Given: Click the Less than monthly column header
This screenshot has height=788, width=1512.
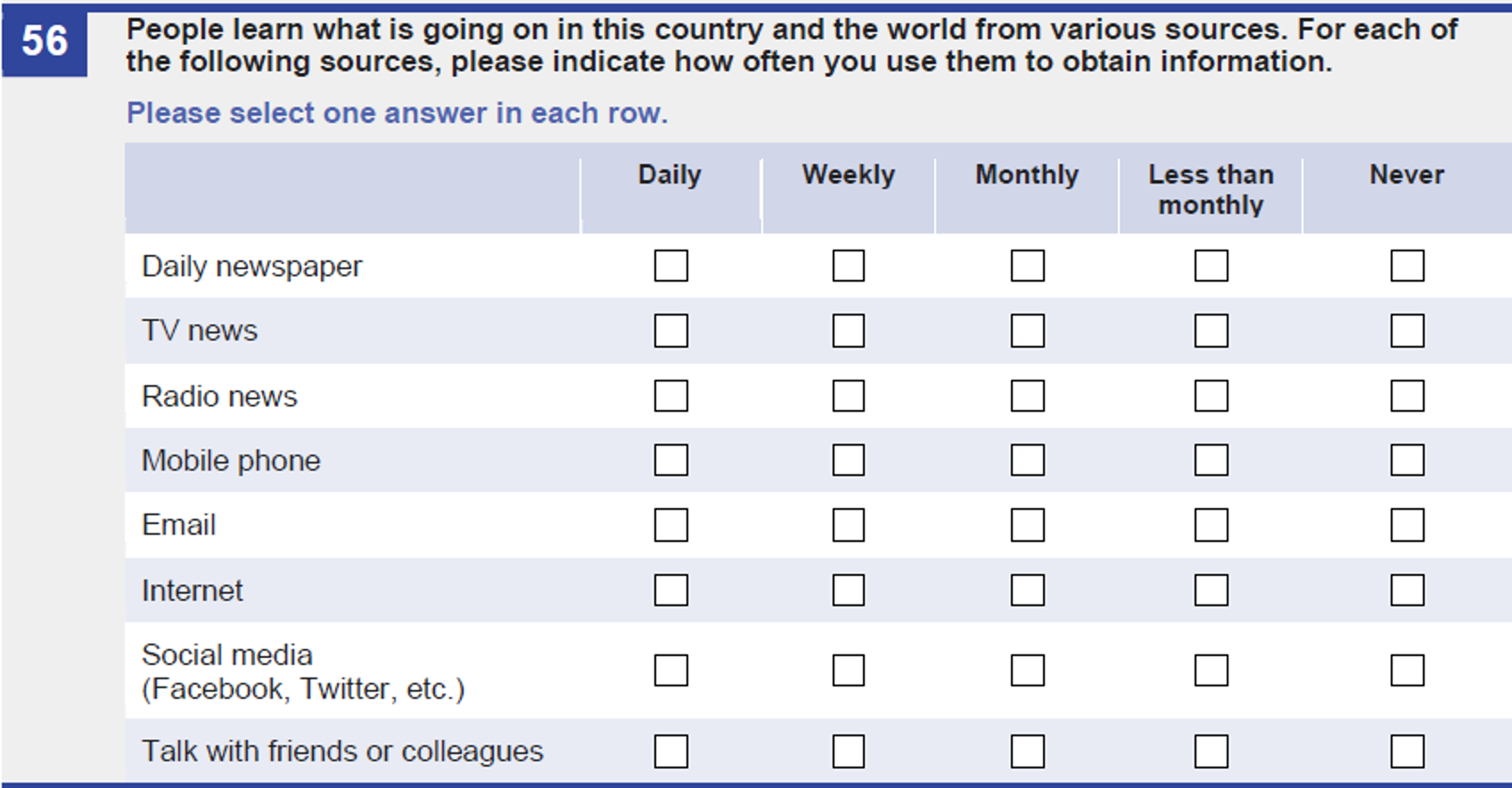Looking at the screenshot, I should [x=1211, y=189].
